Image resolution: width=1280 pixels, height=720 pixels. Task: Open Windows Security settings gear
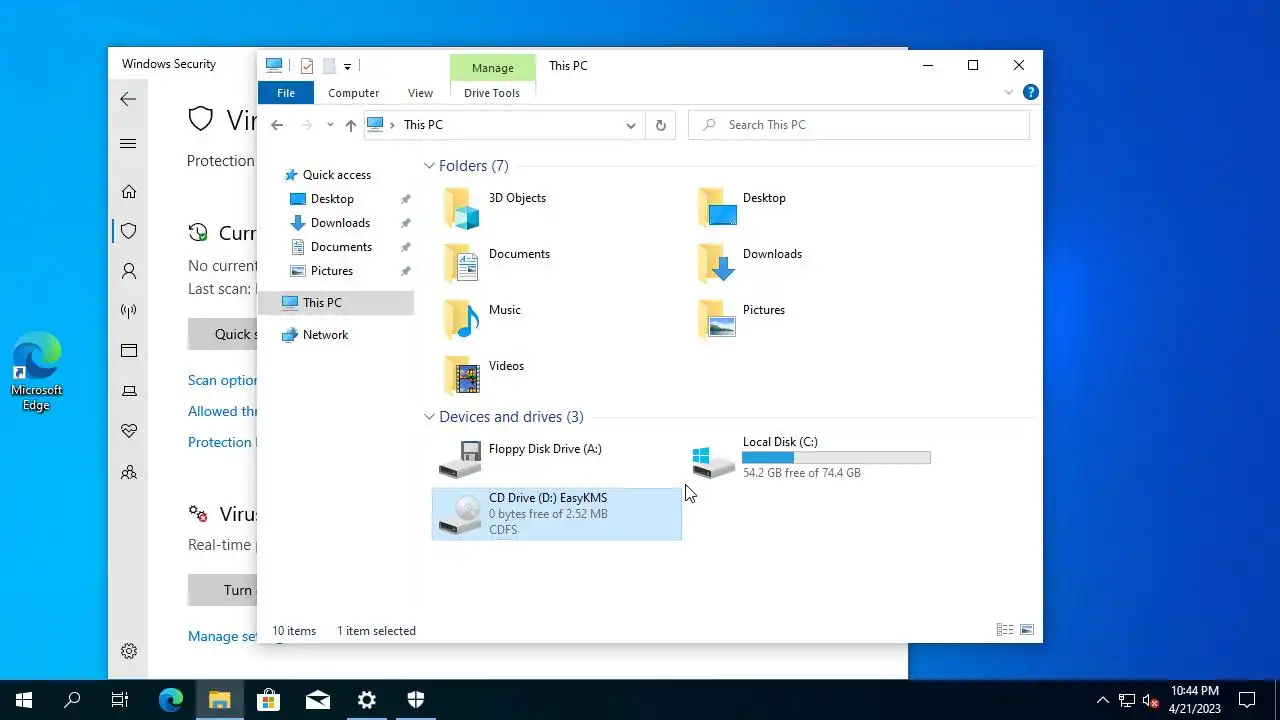[128, 651]
